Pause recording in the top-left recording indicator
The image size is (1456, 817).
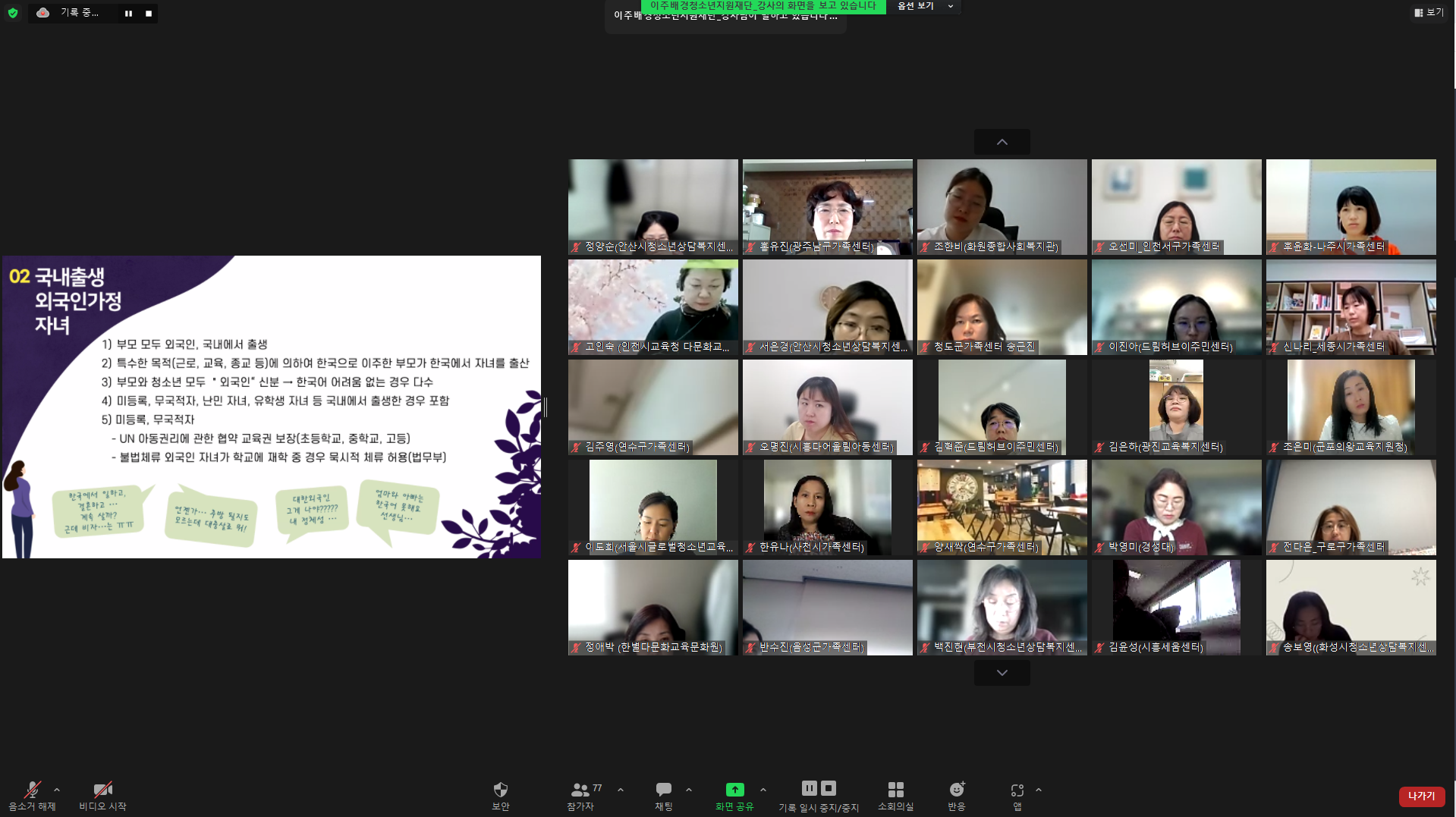(x=128, y=13)
